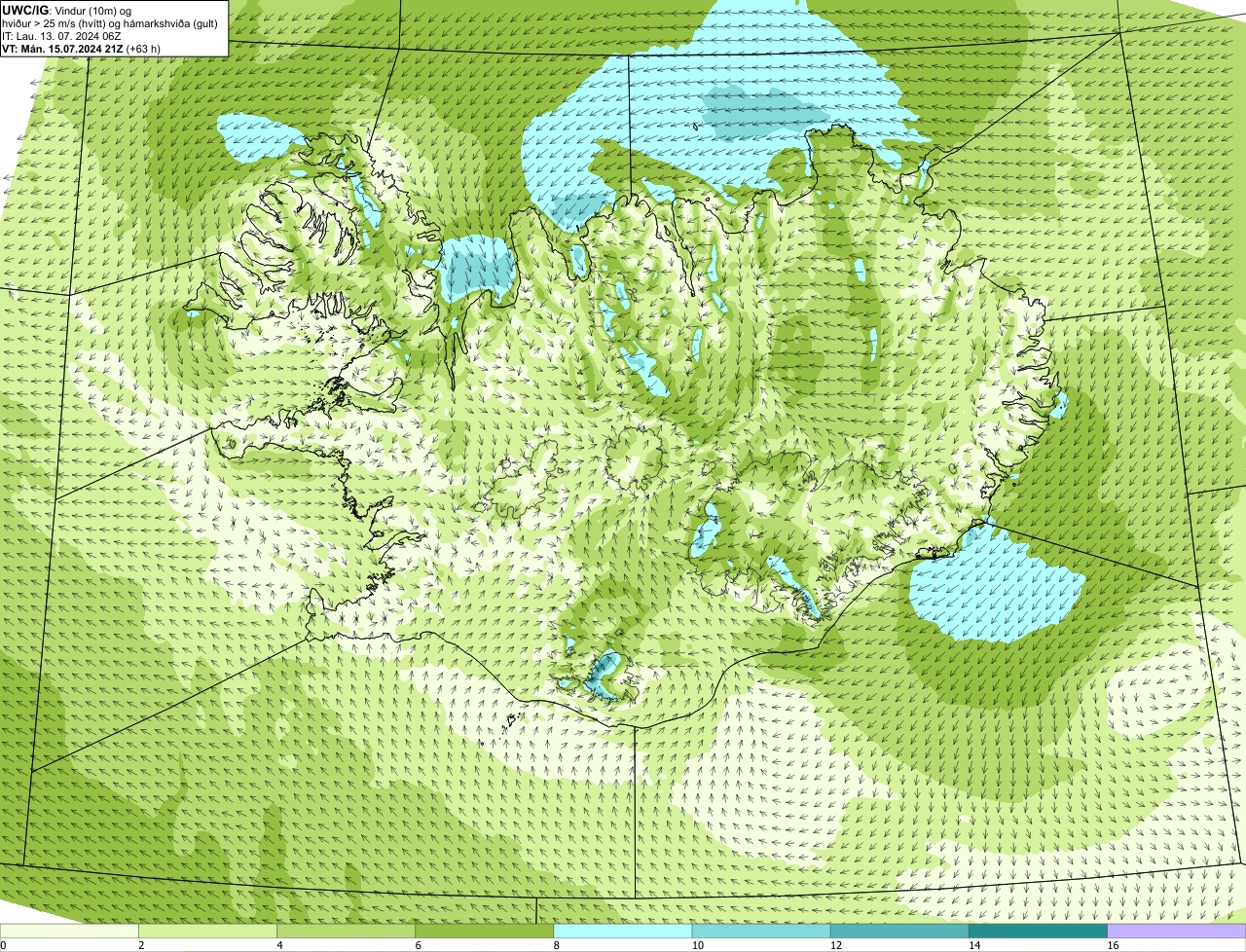Image resolution: width=1246 pixels, height=952 pixels.
Task: Click the "hviður > 25 m/s (hvítt)" description line
Action: click(110, 22)
